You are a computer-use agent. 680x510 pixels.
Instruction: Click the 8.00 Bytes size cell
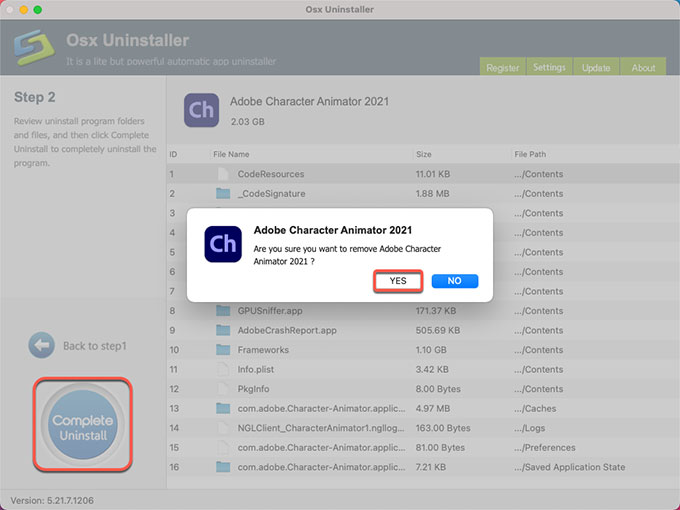[438, 389]
